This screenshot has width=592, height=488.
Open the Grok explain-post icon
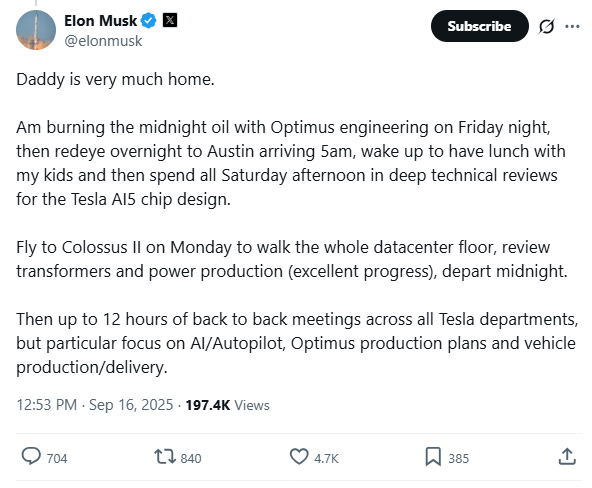[x=546, y=26]
